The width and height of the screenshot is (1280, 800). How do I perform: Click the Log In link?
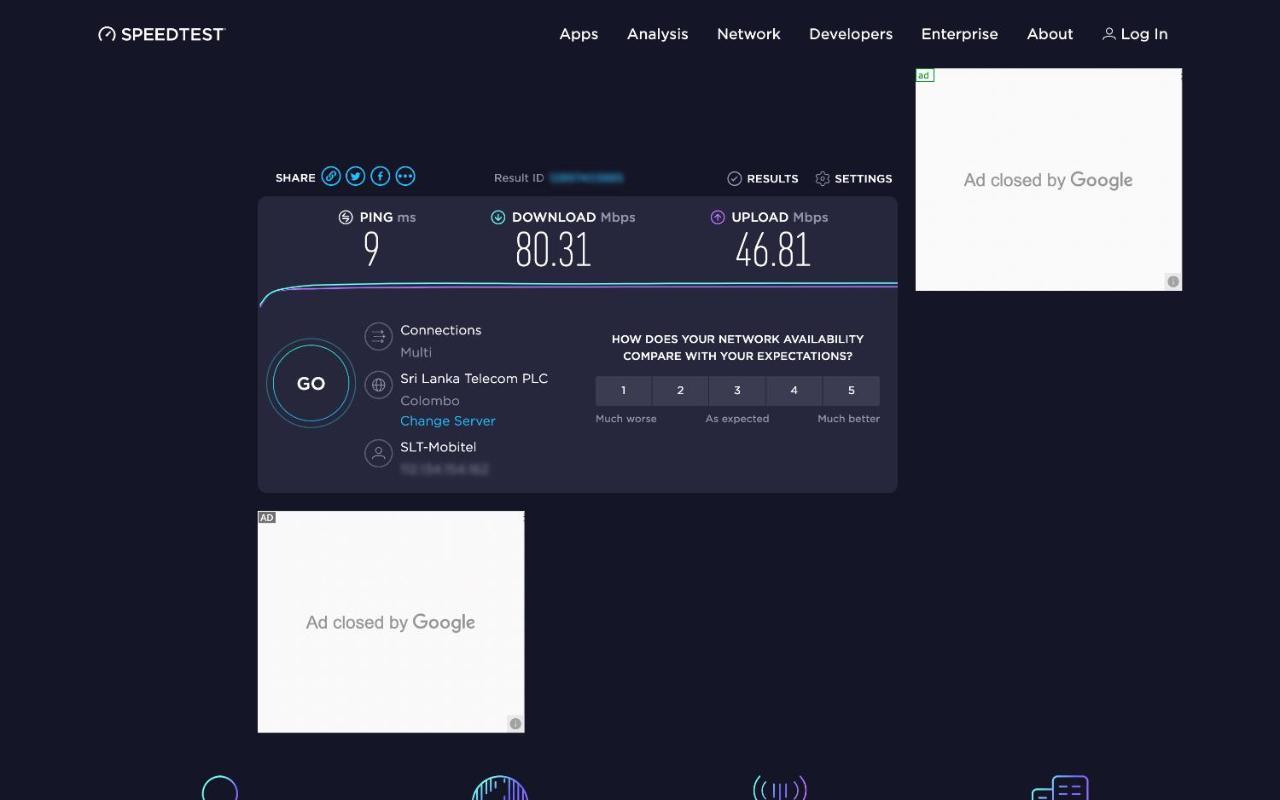click(1135, 34)
